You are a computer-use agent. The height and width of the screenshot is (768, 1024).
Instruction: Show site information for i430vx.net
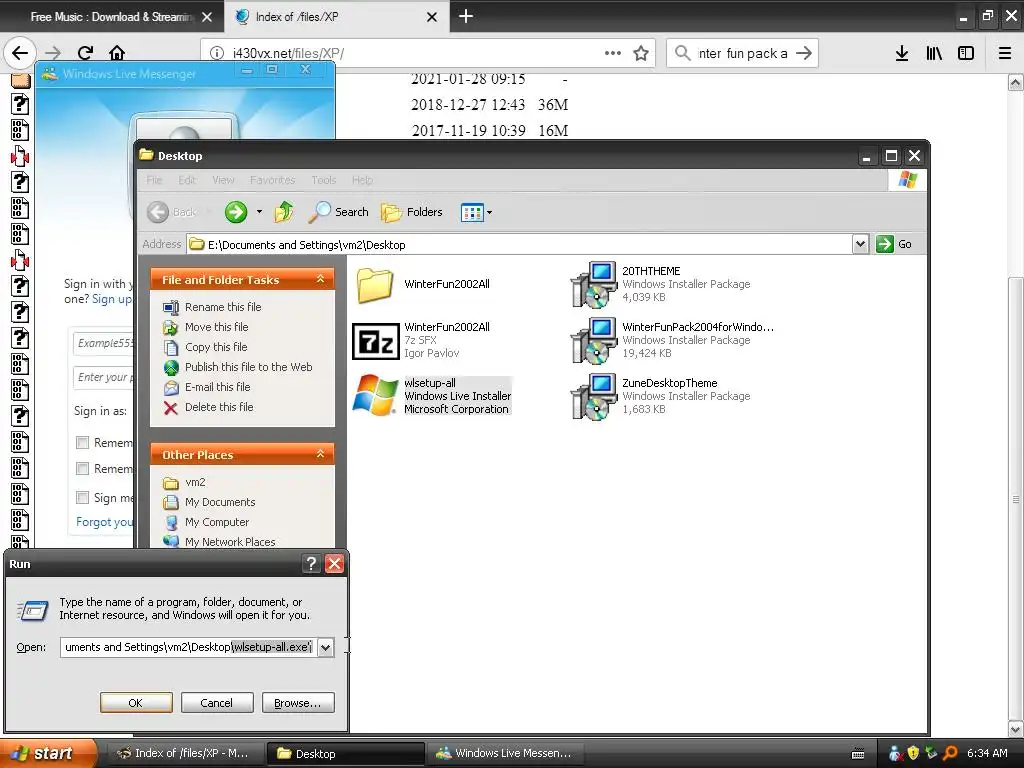coord(216,53)
